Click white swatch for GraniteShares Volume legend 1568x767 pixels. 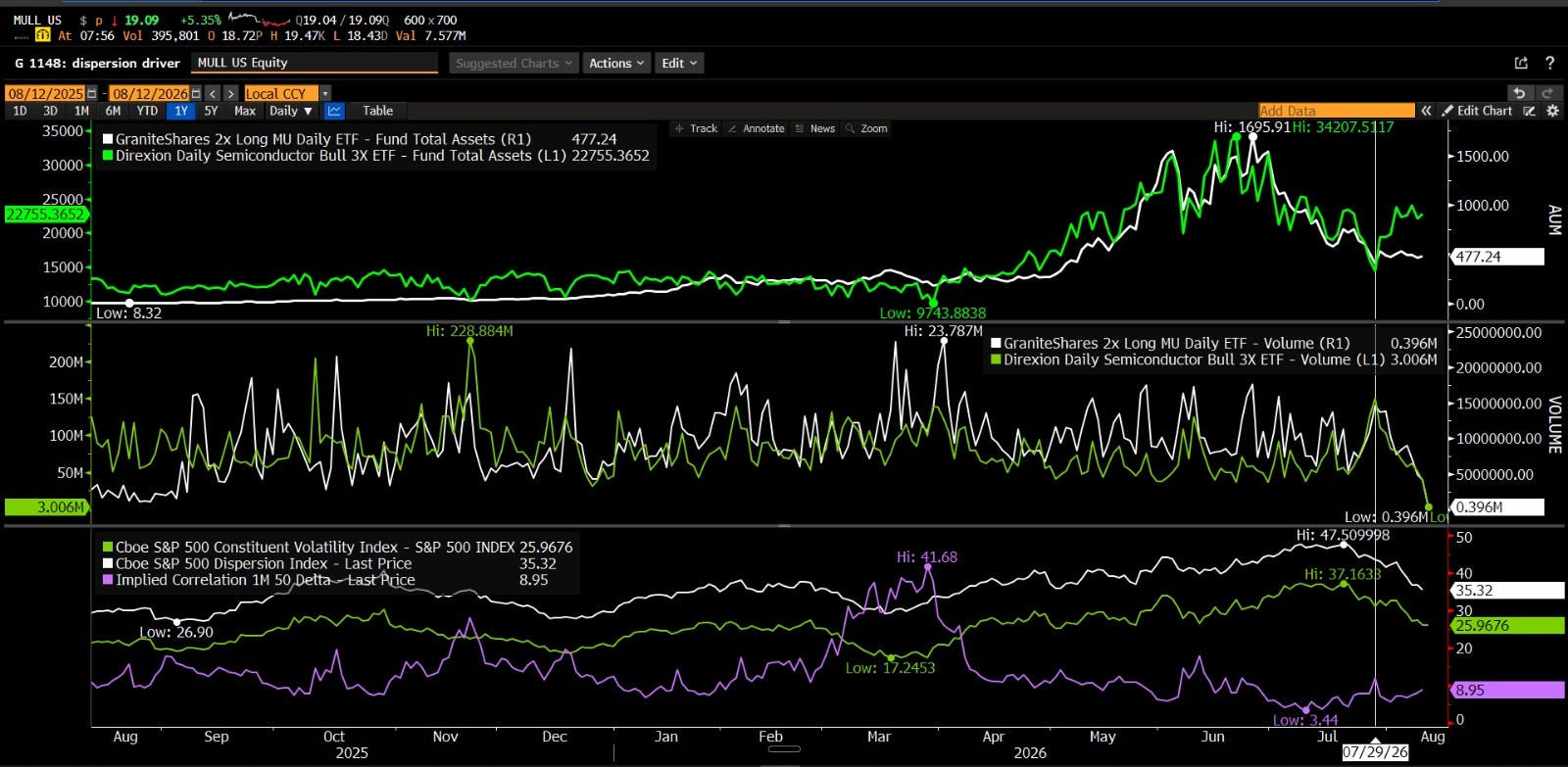click(x=996, y=343)
